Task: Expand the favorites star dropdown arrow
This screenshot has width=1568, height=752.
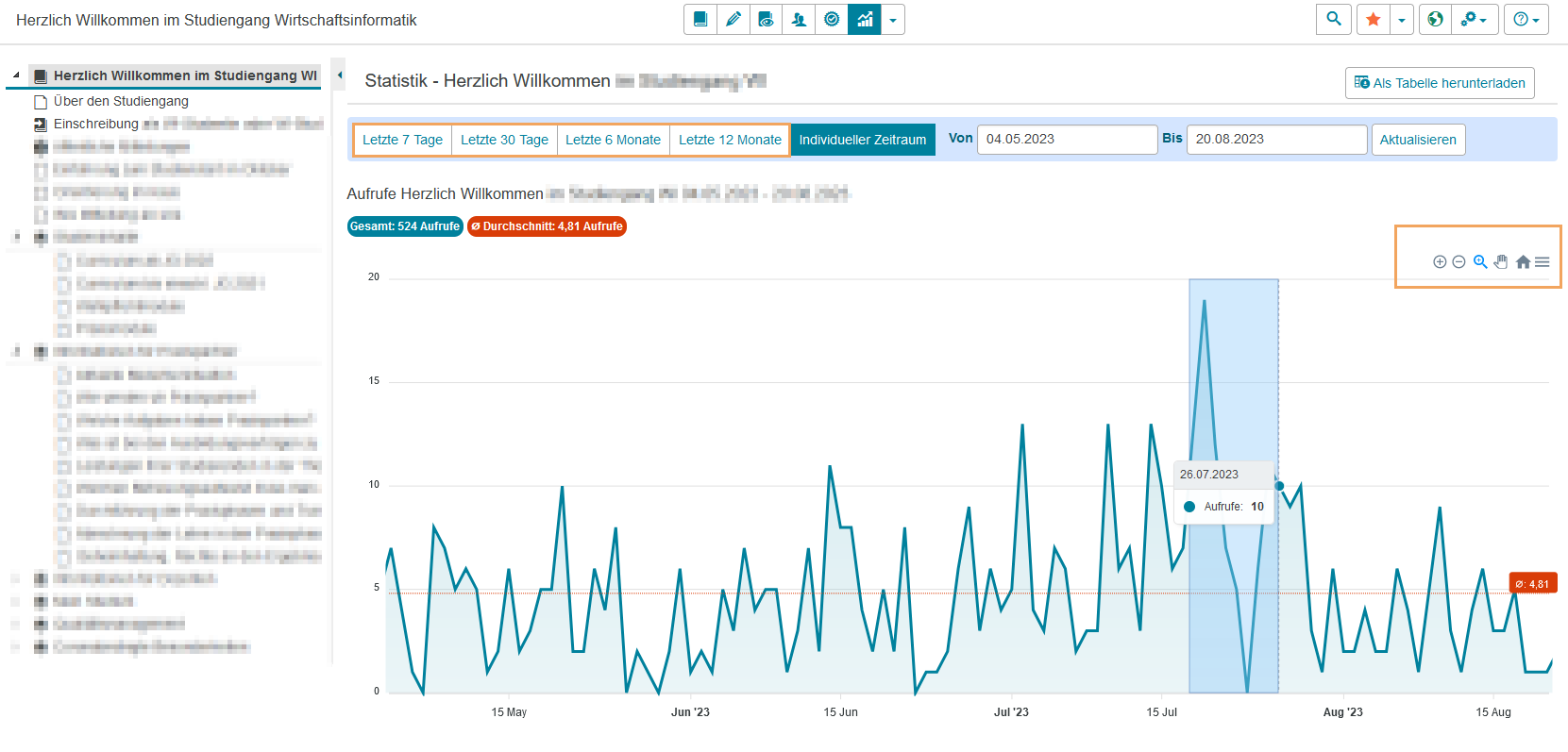Action: click(1402, 20)
